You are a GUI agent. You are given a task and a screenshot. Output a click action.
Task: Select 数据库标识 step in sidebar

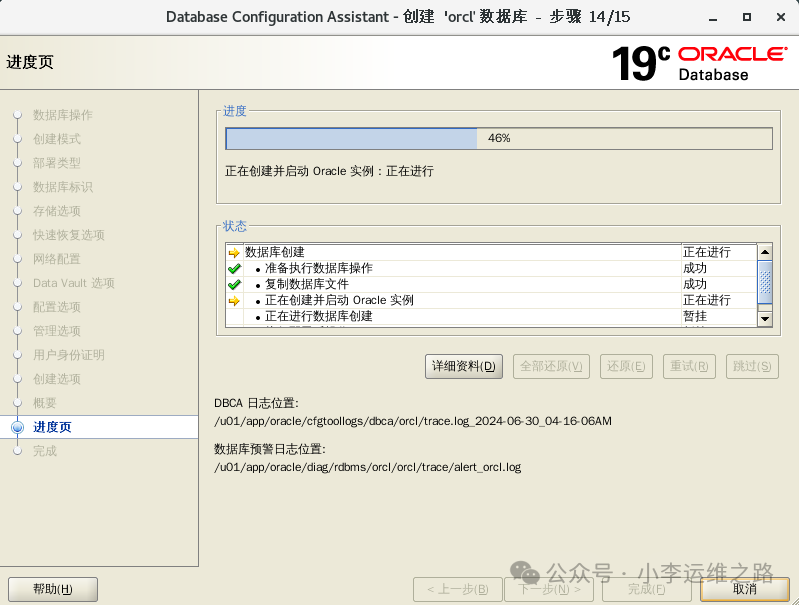coord(63,187)
